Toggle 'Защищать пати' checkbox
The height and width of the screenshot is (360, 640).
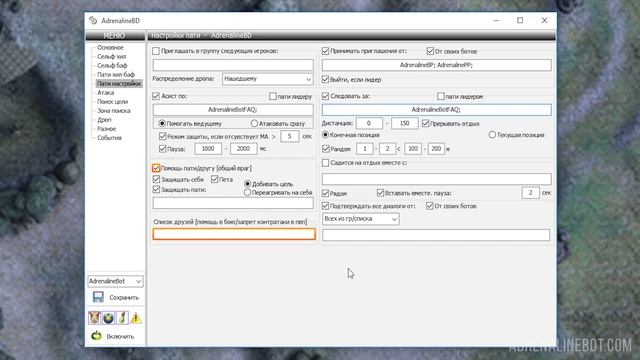[x=156, y=189]
